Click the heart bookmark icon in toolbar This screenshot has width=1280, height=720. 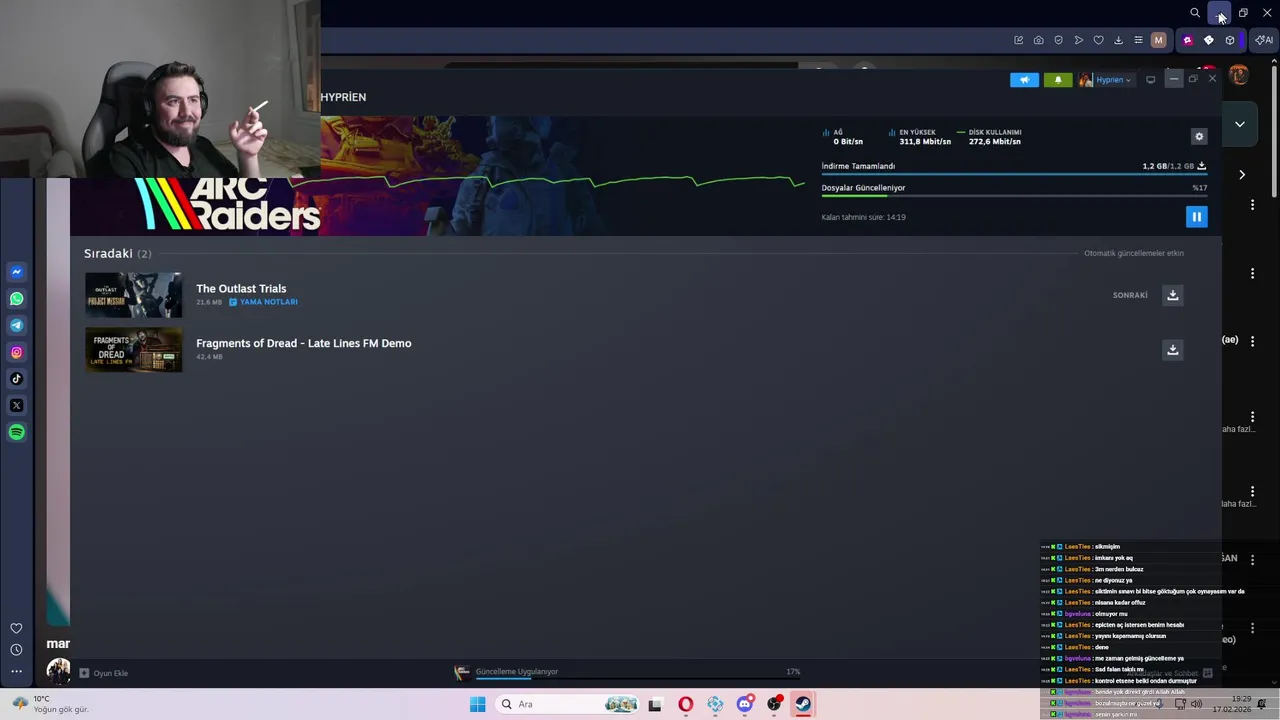point(1098,40)
